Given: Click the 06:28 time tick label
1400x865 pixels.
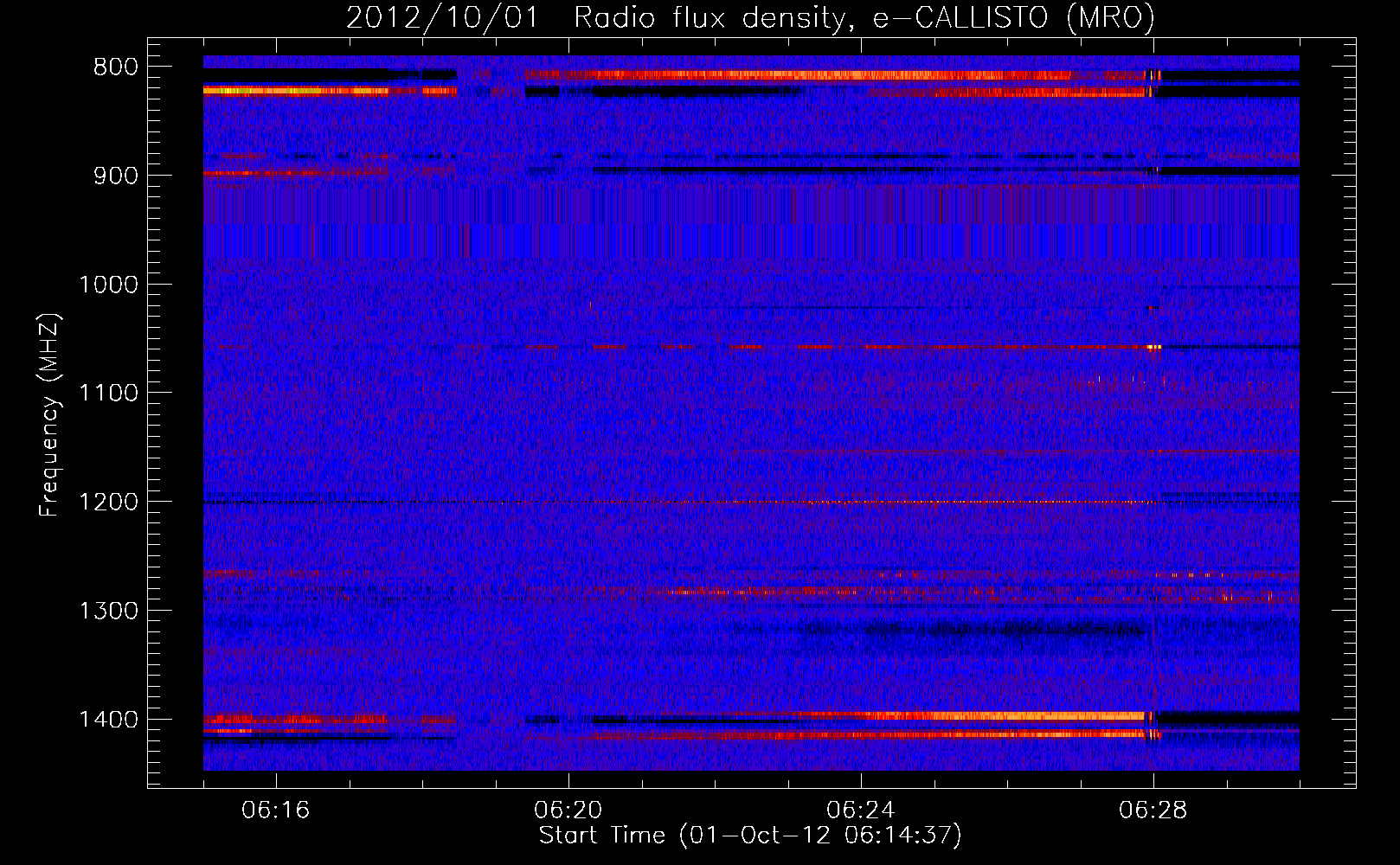Looking at the screenshot, I should 1153,811.
